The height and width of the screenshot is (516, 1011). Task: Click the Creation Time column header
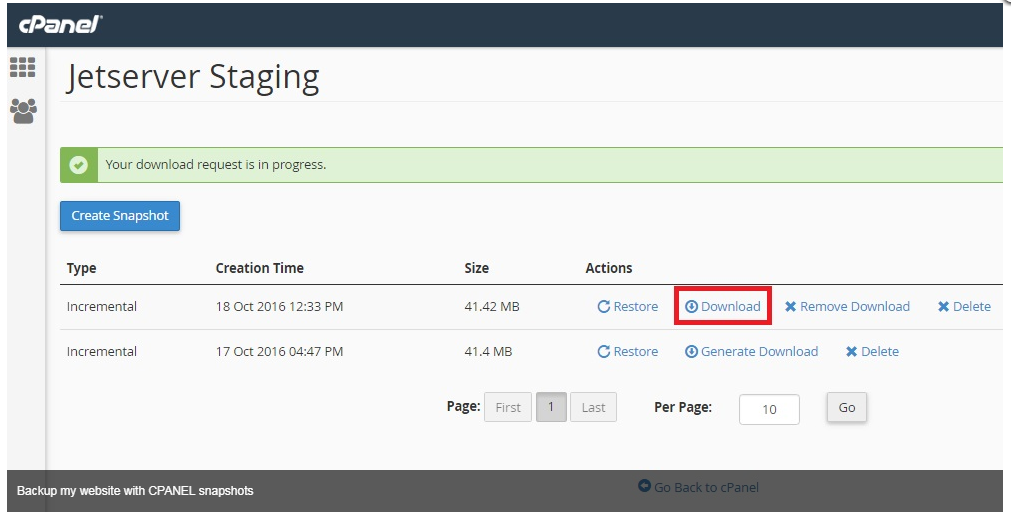(x=259, y=268)
